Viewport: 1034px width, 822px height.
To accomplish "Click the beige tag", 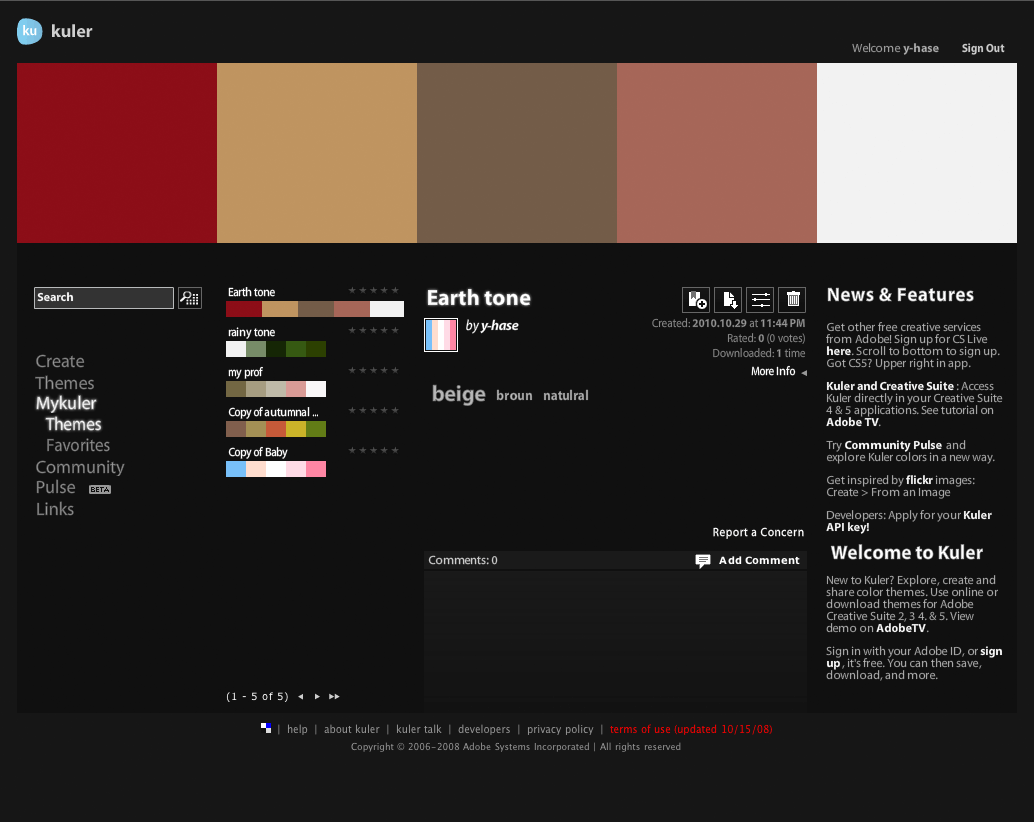I will click(458, 394).
